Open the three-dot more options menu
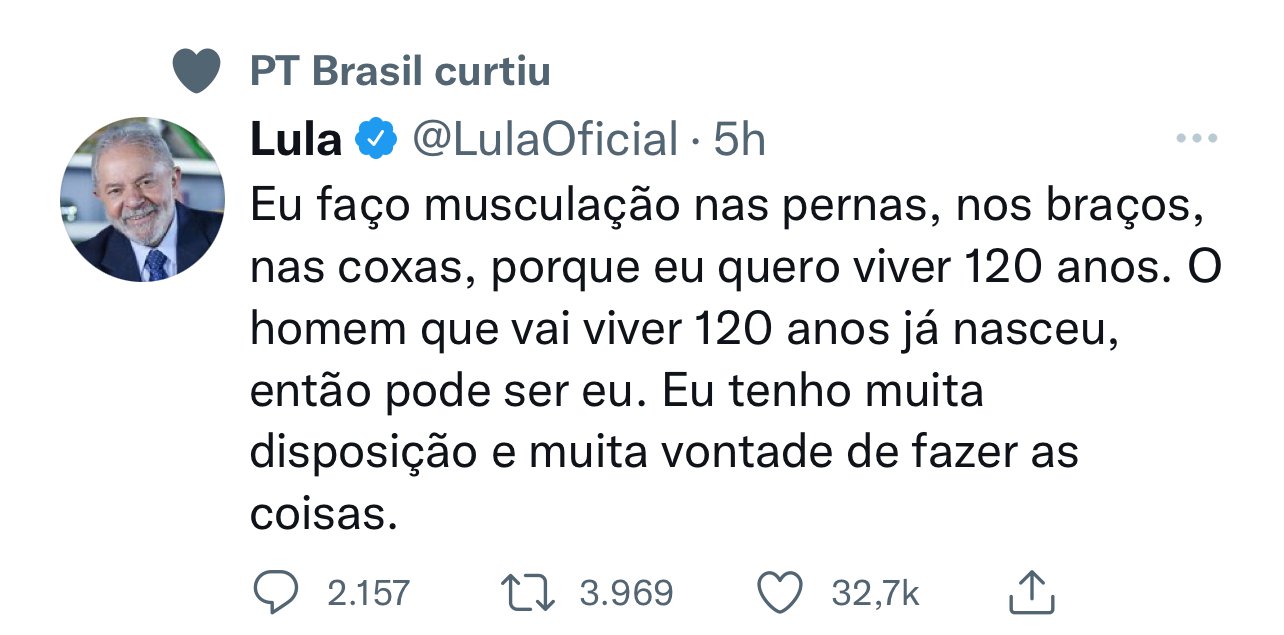This screenshot has width=1284, height=635. 1197,139
